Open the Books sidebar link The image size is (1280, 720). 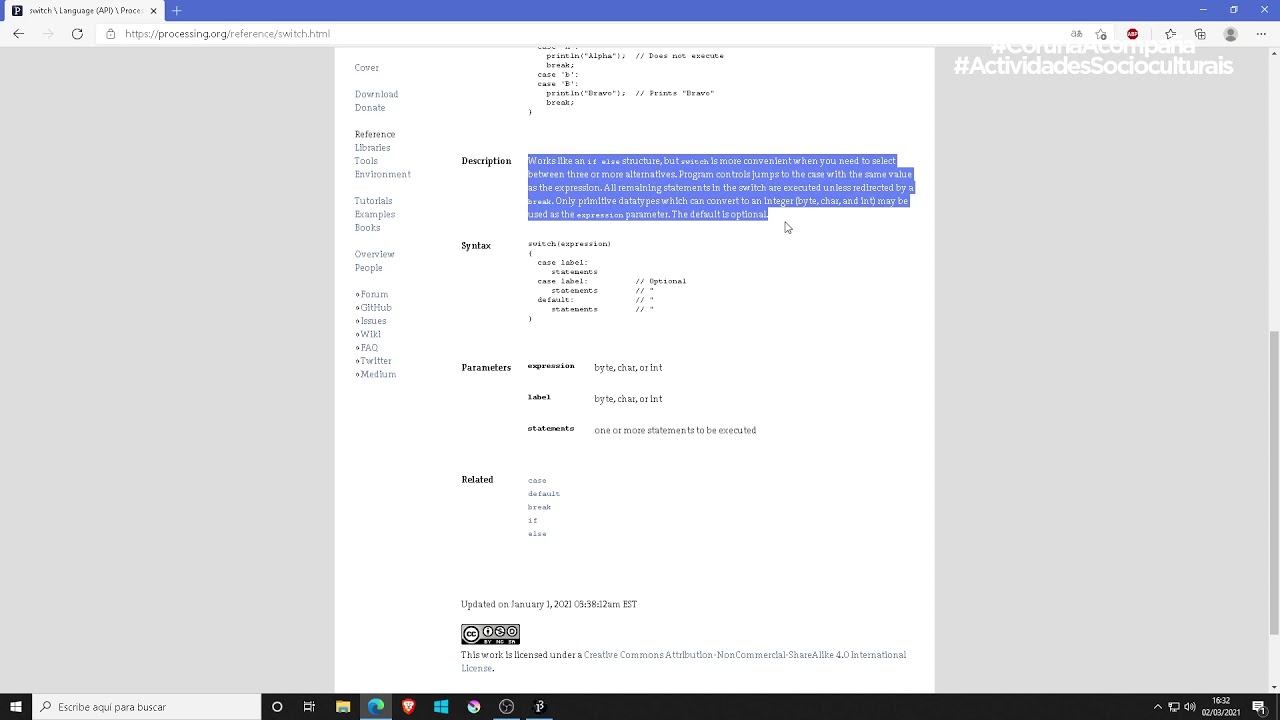click(x=367, y=228)
